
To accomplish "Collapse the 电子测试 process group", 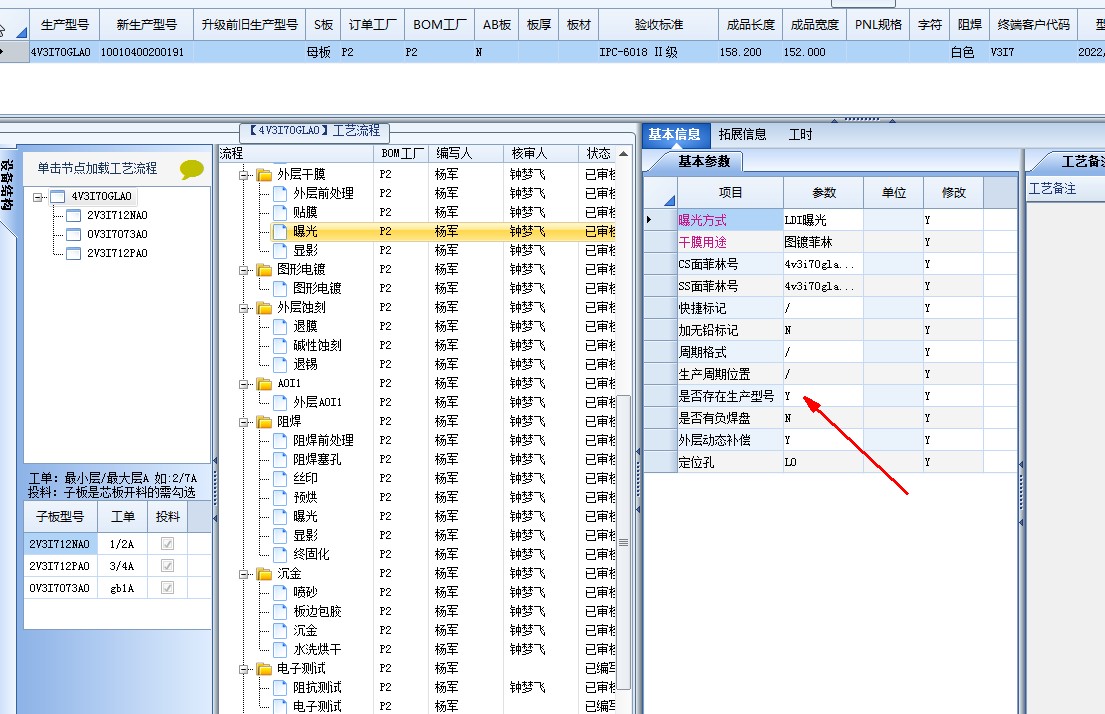I will tap(244, 670).
